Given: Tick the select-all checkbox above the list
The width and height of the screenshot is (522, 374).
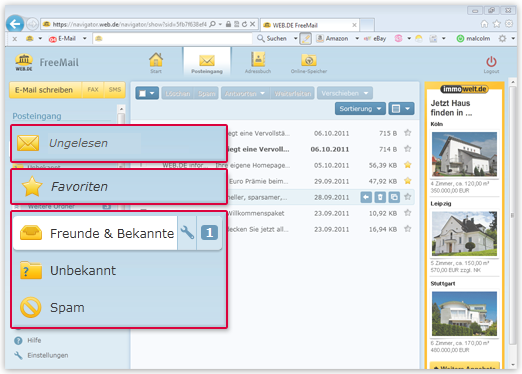Looking at the screenshot, I should click(x=142, y=93).
